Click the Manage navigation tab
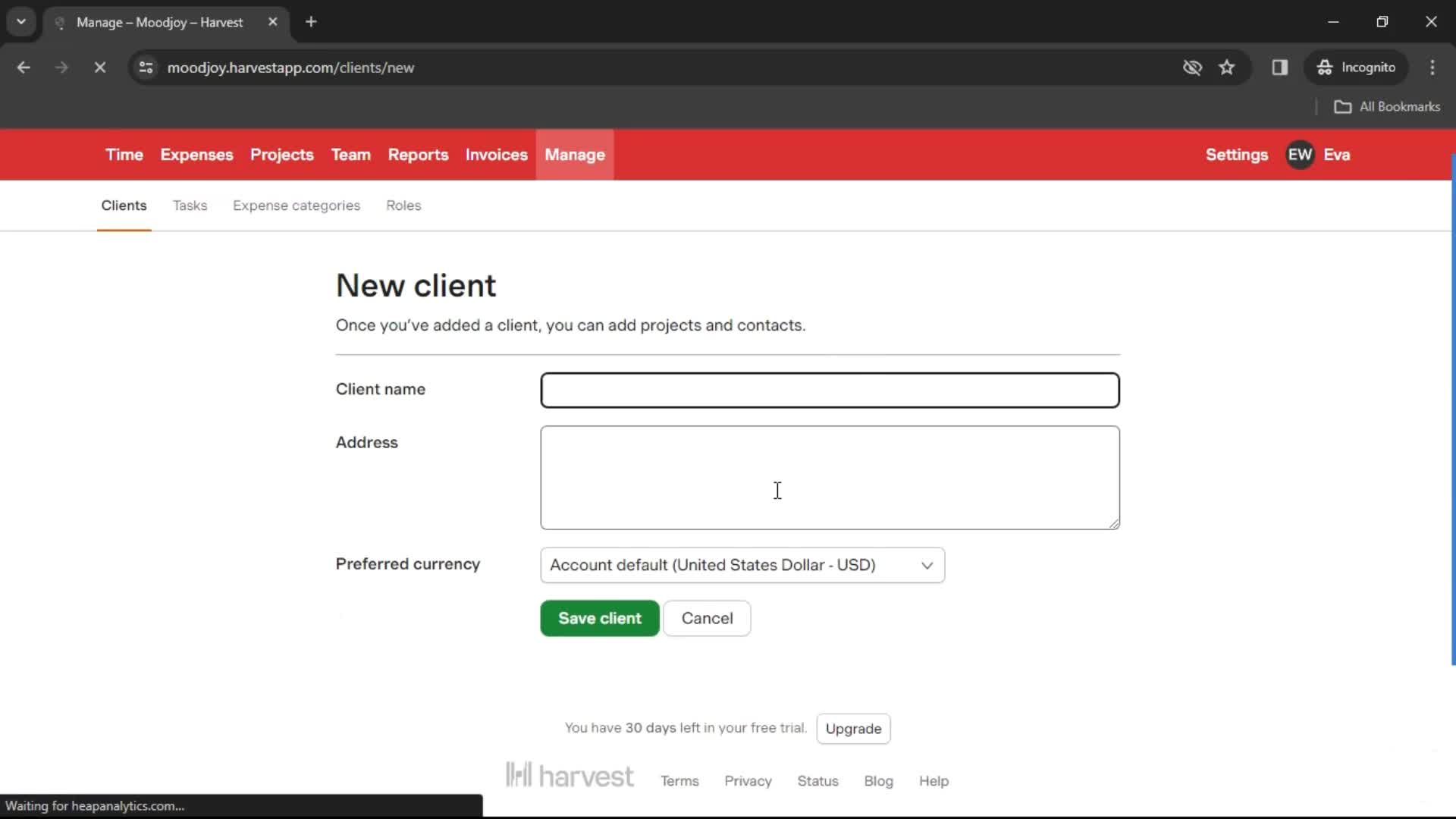This screenshot has width=1456, height=819. click(x=575, y=154)
